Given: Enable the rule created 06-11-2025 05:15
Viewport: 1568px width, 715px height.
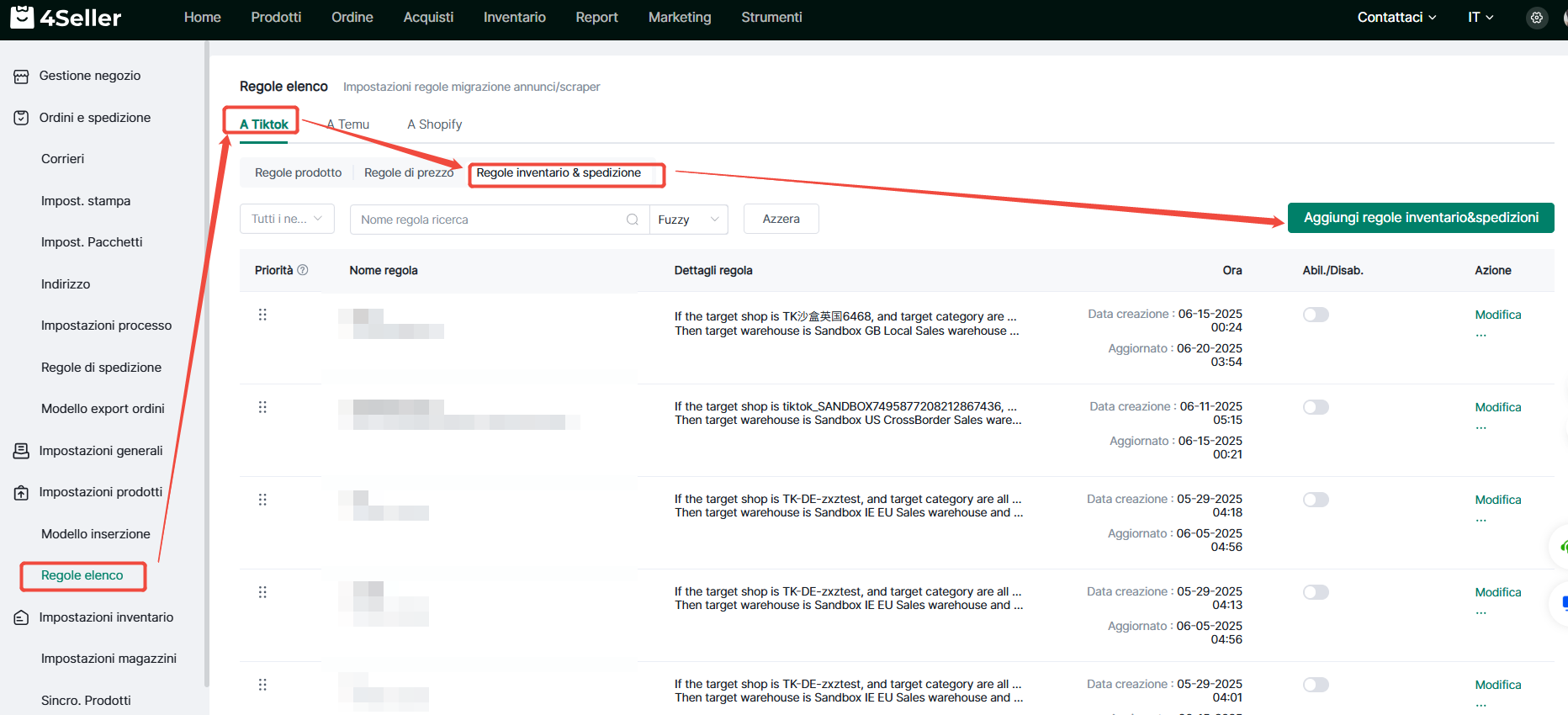Looking at the screenshot, I should pyautogui.click(x=1316, y=407).
